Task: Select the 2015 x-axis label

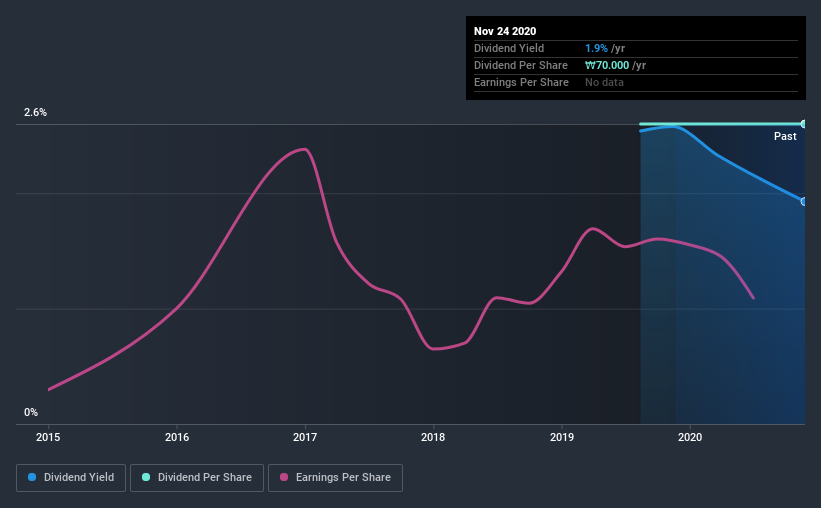Action: tap(48, 437)
